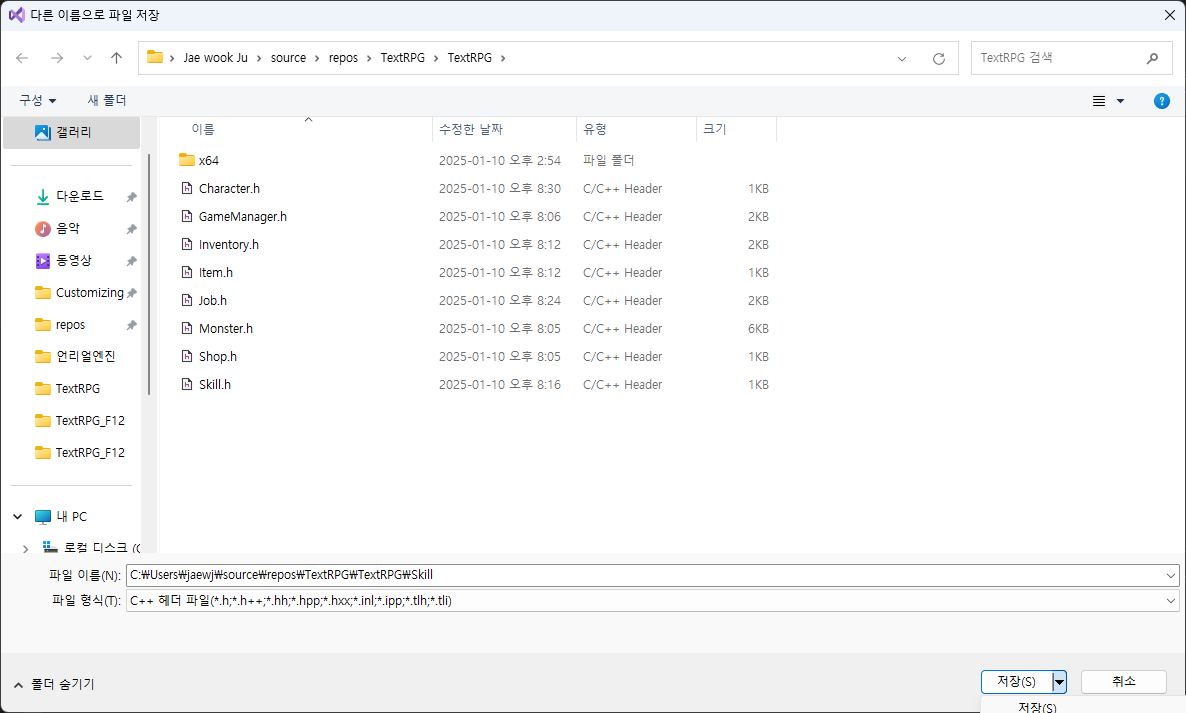Click the pin icon next to 동영상

(x=132, y=261)
